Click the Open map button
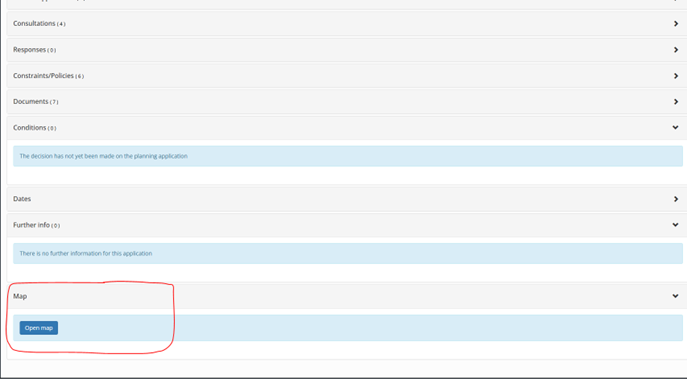The height and width of the screenshot is (379, 687). (x=39, y=328)
